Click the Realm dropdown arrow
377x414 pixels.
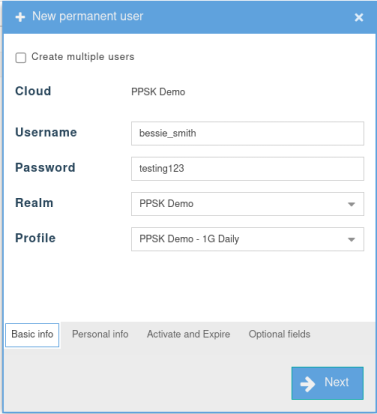click(351, 204)
